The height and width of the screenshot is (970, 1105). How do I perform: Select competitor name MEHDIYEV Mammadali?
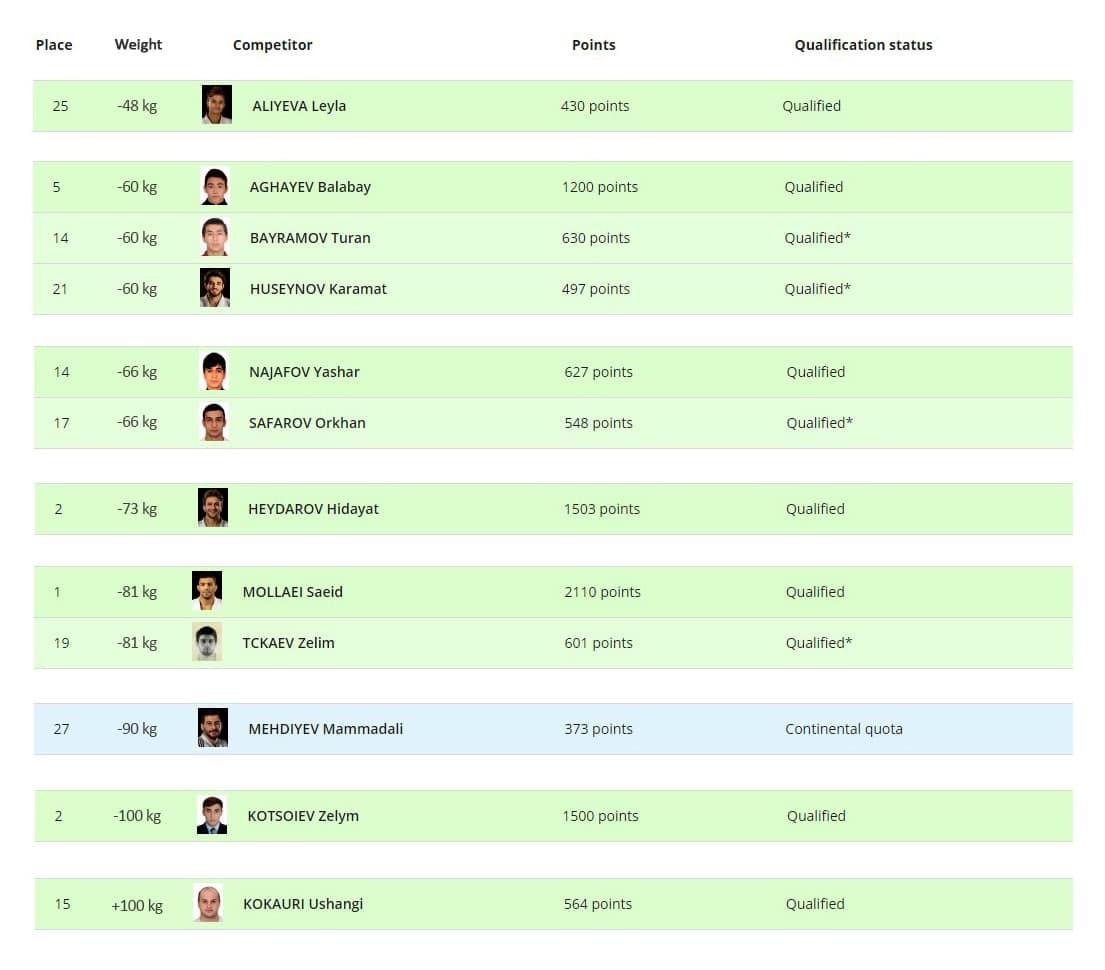(325, 729)
